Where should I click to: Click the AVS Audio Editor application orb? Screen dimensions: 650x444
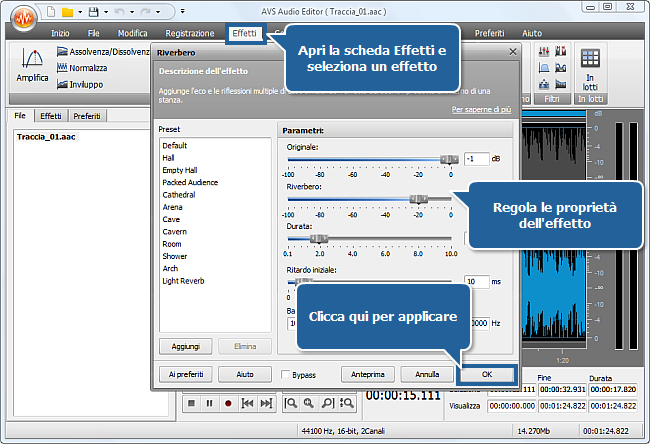[x=23, y=18]
